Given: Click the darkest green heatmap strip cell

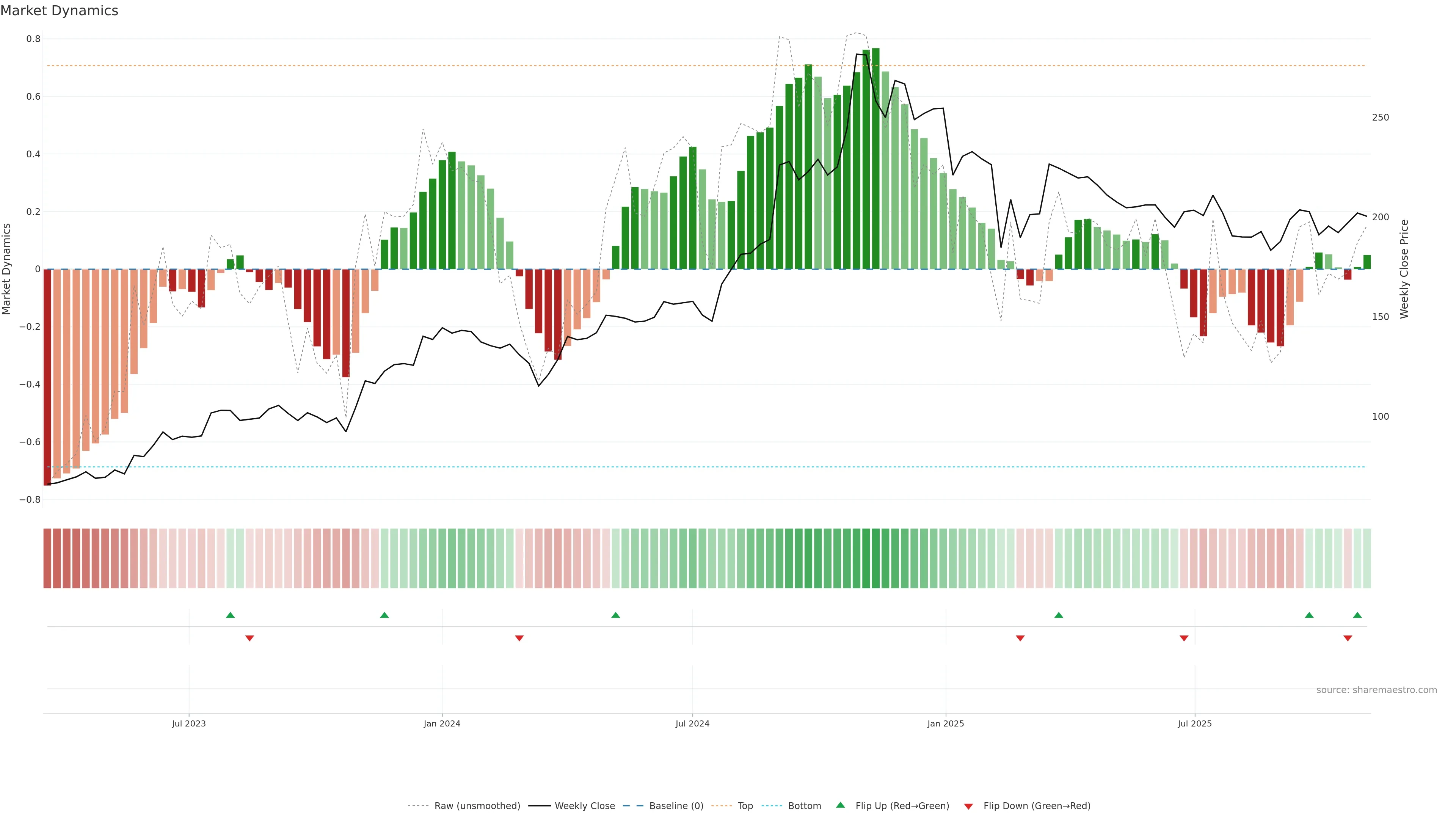Looking at the screenshot, I should (875, 558).
